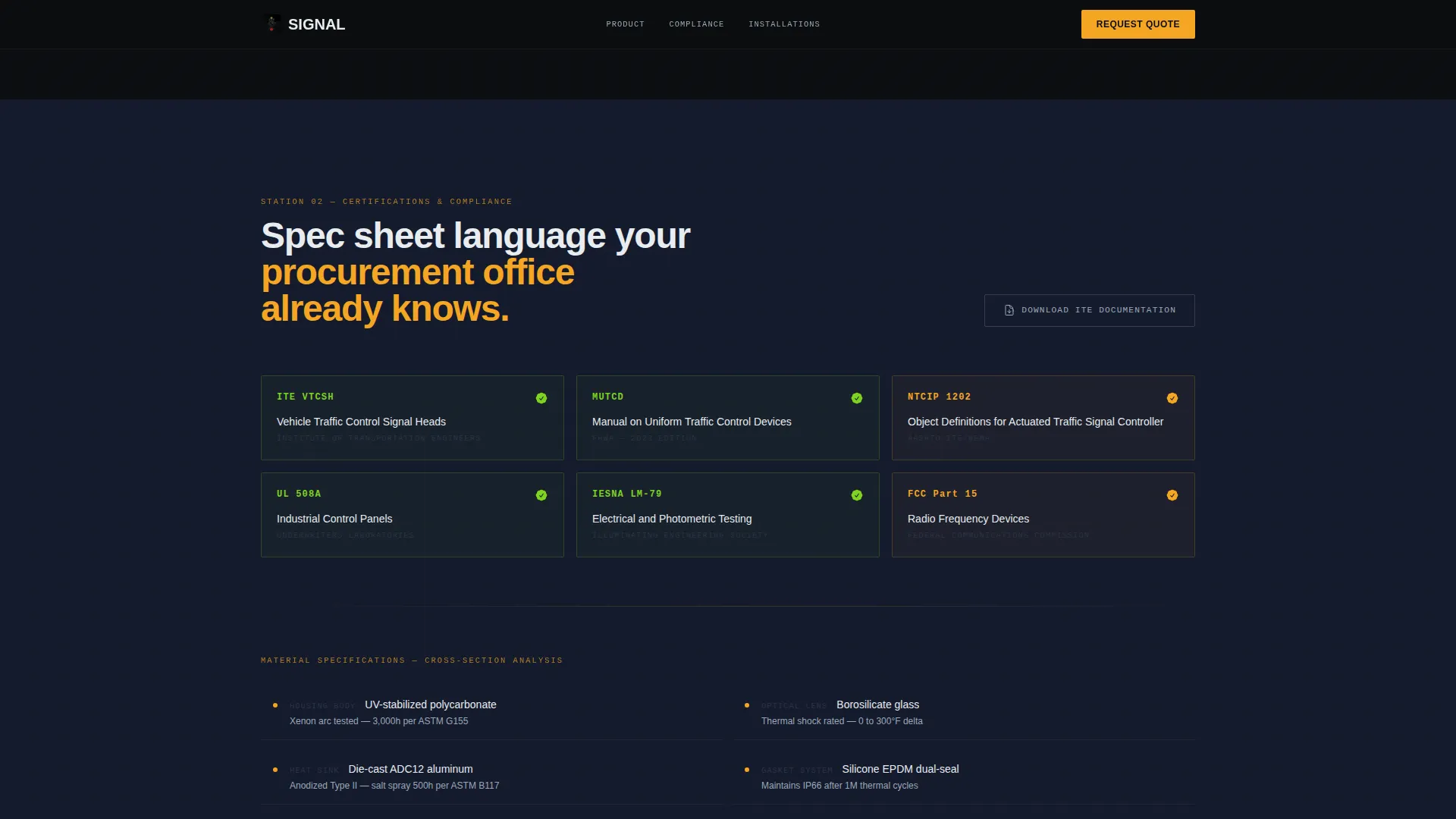The image size is (1456, 819).
Task: Select the FCC Part 15 code label
Action: (942, 494)
